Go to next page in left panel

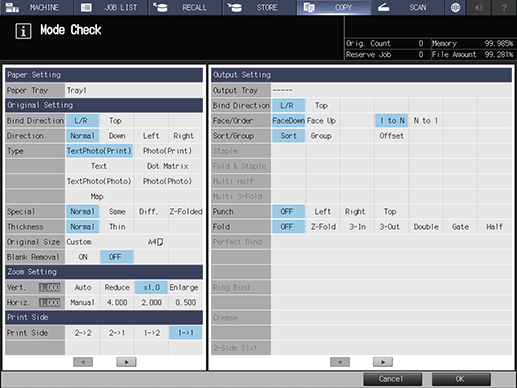pos(126,362)
